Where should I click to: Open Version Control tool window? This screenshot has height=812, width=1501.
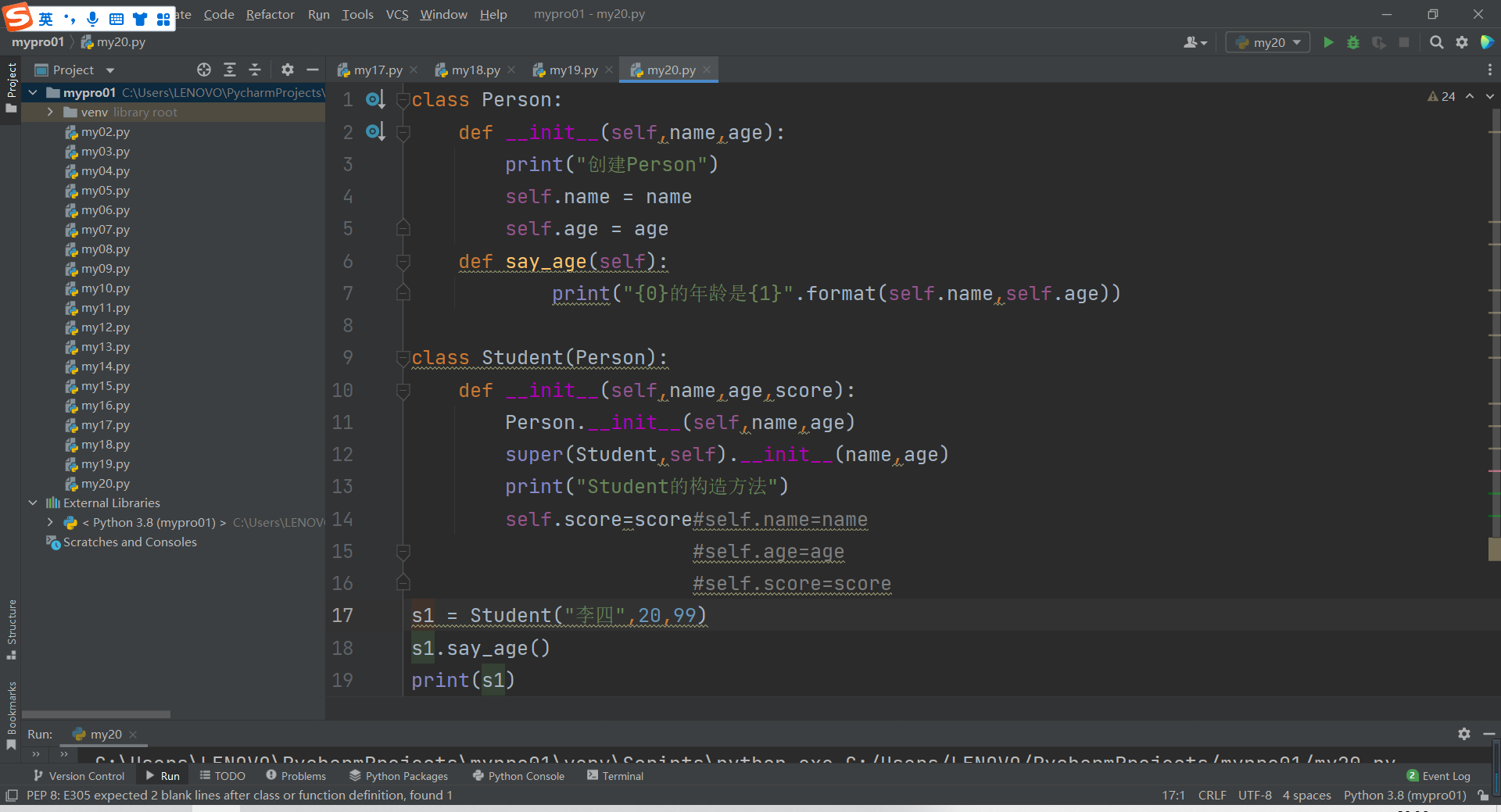pos(79,776)
